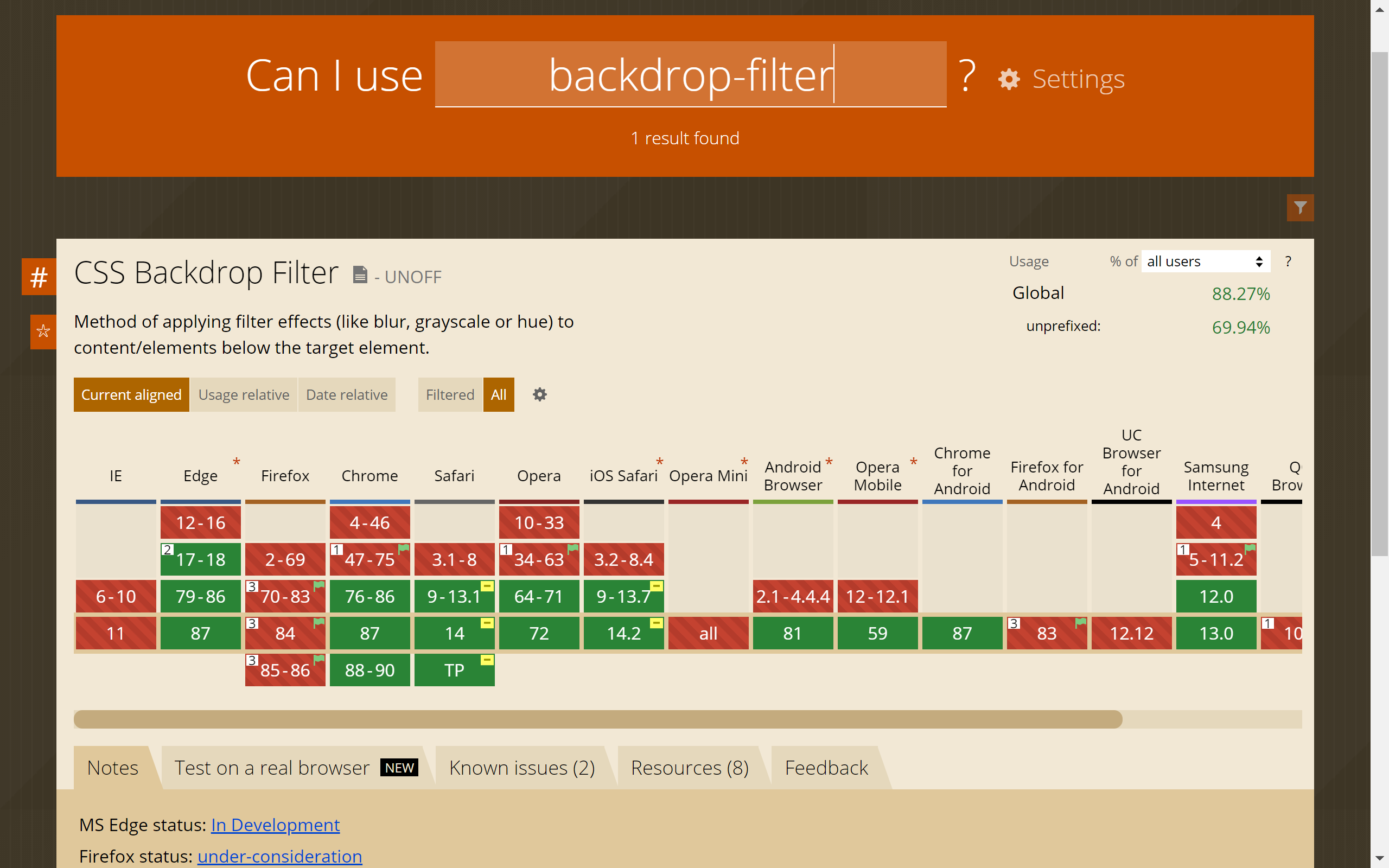The height and width of the screenshot is (868, 1389).
Task: Click iOS Safari 3.2-8.4 cell
Action: (x=623, y=559)
